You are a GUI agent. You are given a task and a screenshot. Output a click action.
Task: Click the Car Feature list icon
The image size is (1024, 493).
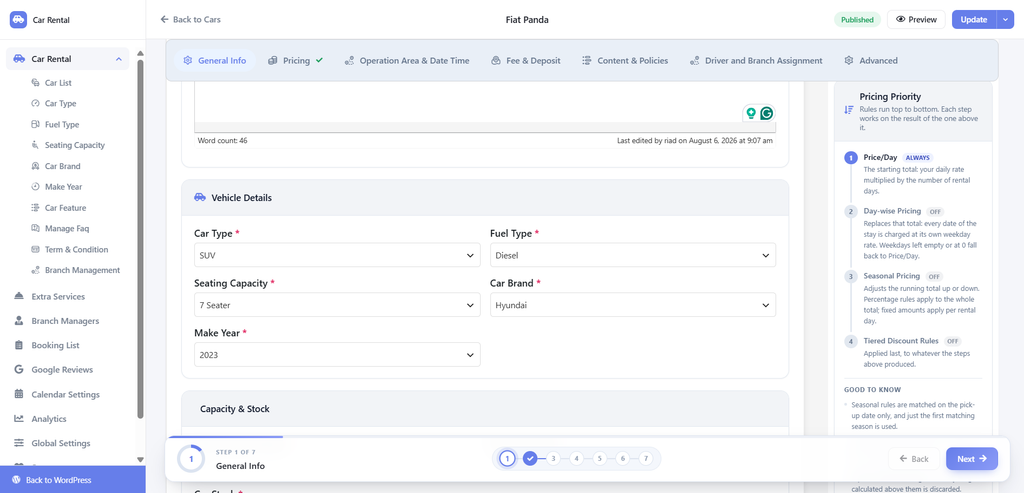coord(35,208)
